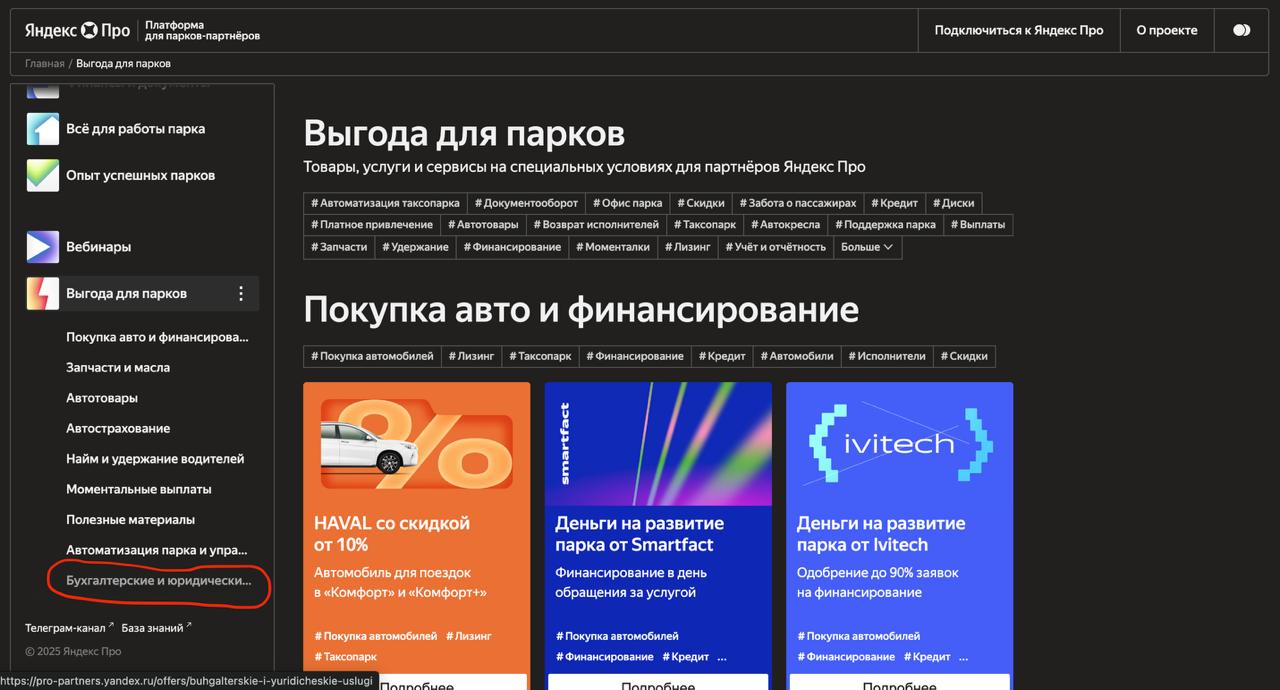Filter by #Автоматизация таксопарка tag
This screenshot has width=1280, height=690.
pos(385,203)
